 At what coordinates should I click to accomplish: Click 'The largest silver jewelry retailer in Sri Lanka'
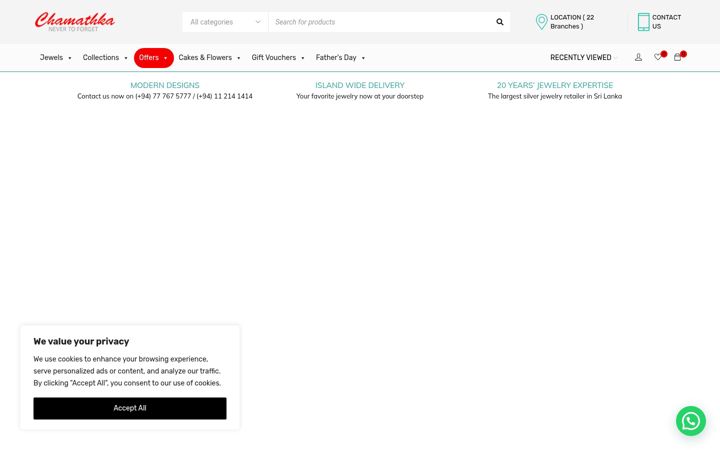click(555, 96)
